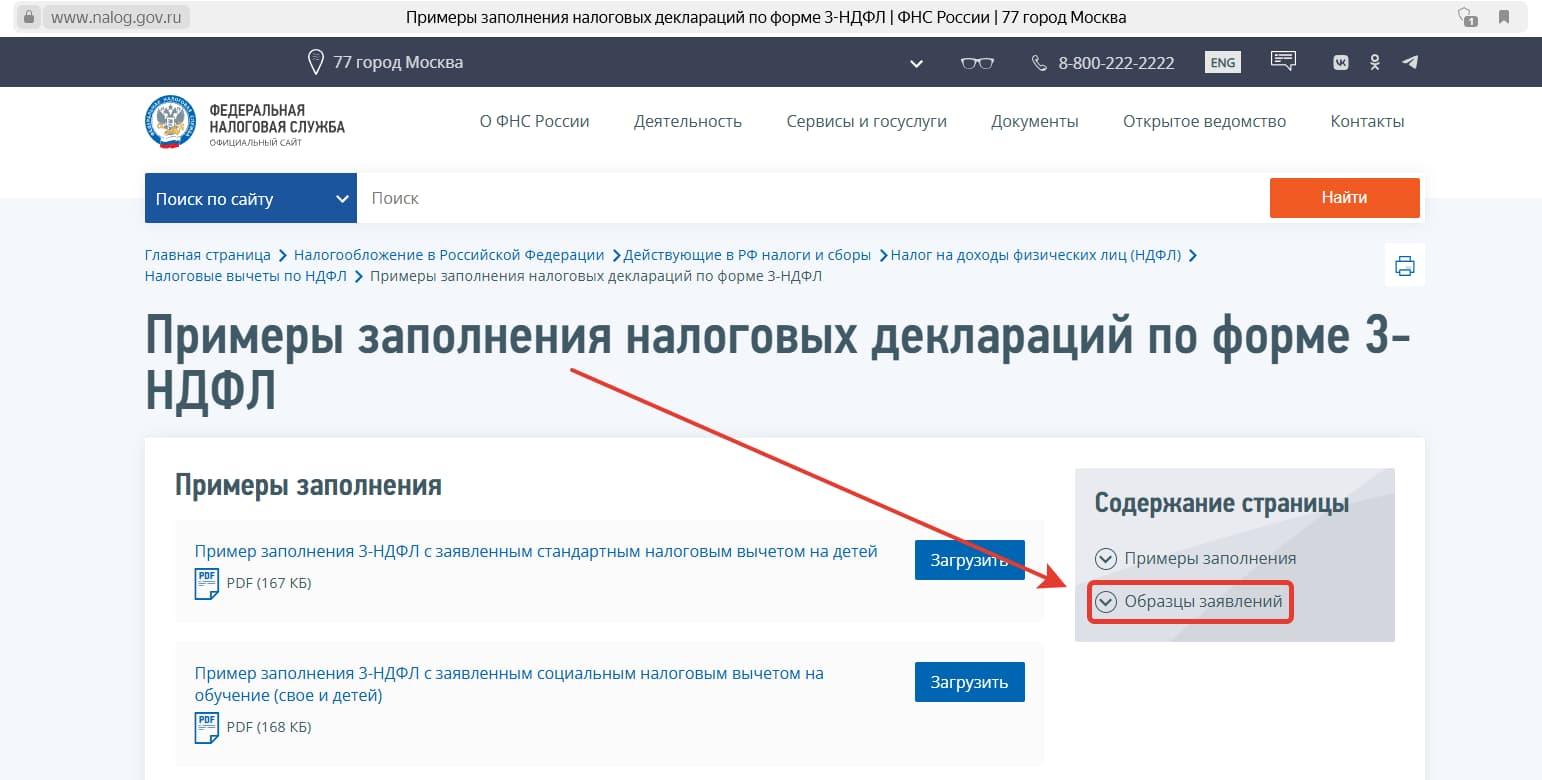The width and height of the screenshot is (1542, 780).
Task: Click 'Загрузить' for the children deduction example
Action: pyautogui.click(x=969, y=560)
